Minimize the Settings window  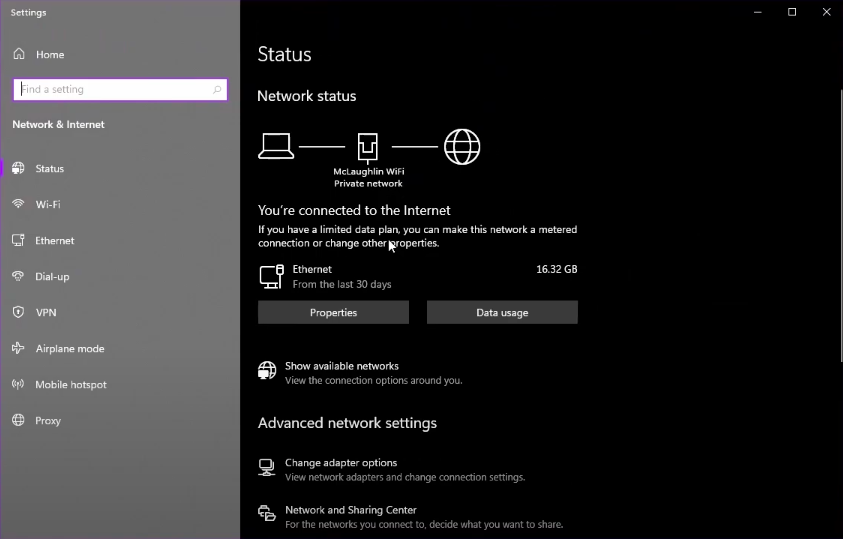(x=758, y=12)
